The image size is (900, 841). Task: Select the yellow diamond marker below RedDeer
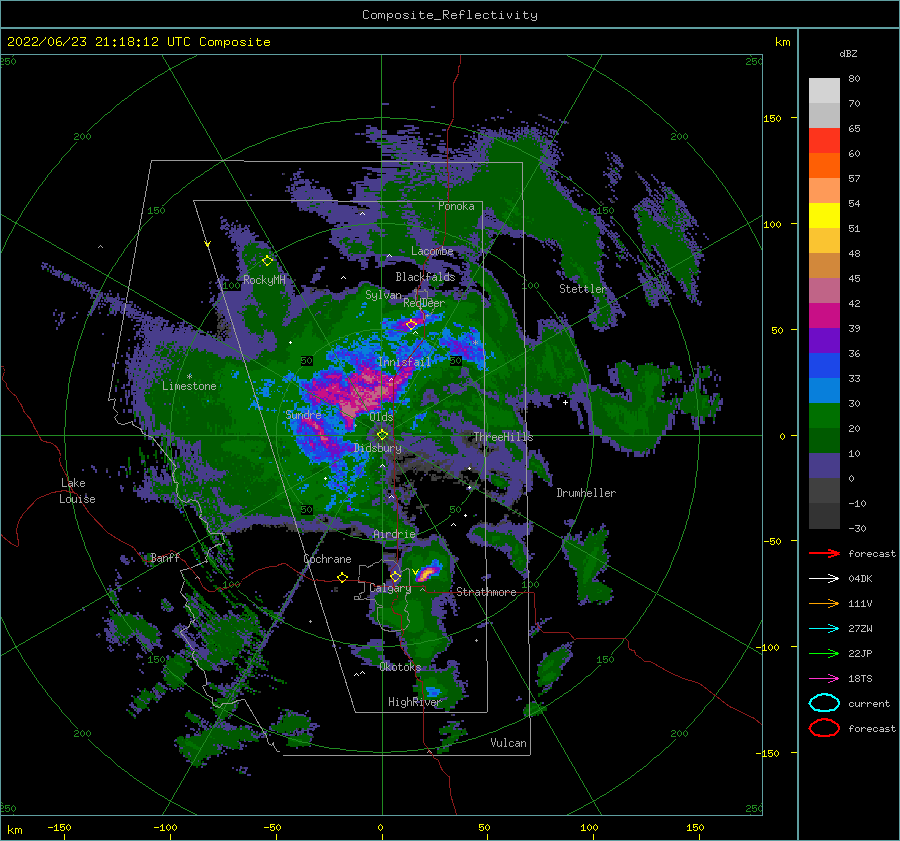[x=411, y=325]
